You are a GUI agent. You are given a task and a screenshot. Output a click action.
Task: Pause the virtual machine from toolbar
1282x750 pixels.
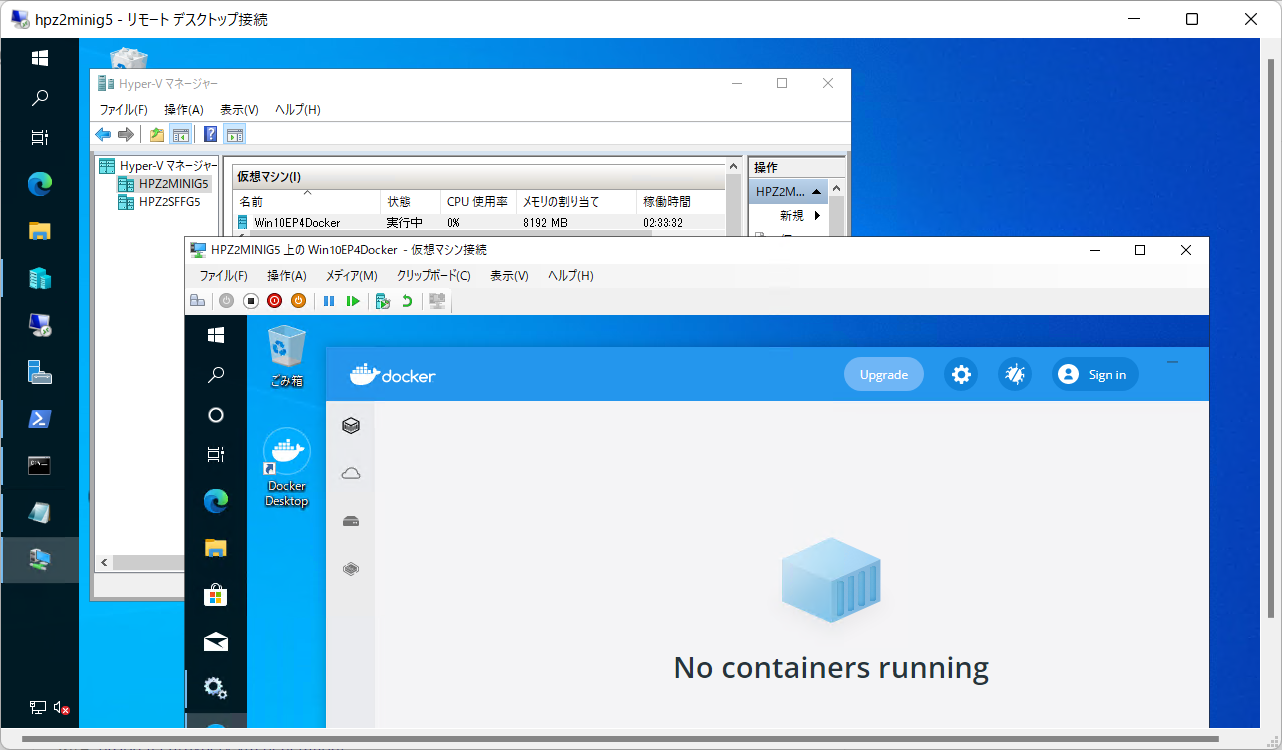(x=329, y=301)
